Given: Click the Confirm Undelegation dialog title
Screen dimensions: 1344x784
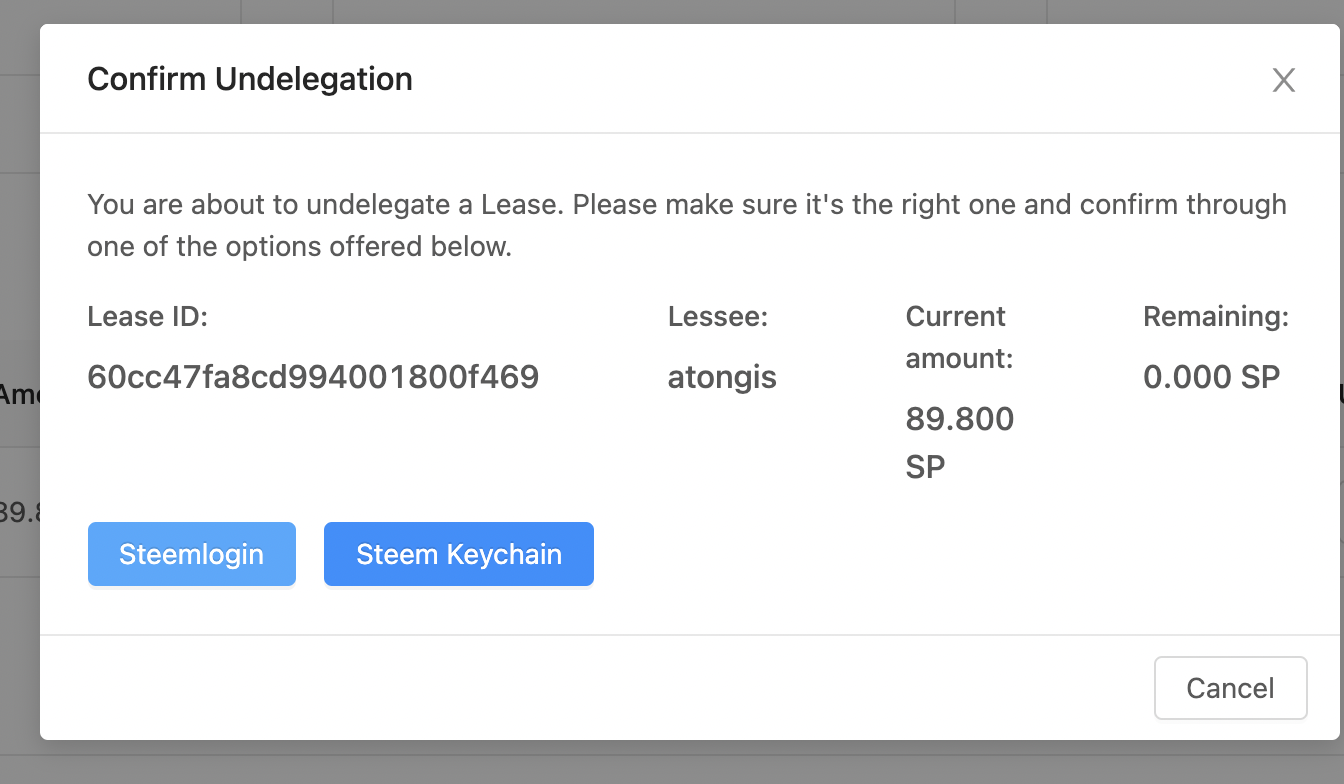Looking at the screenshot, I should (x=250, y=79).
